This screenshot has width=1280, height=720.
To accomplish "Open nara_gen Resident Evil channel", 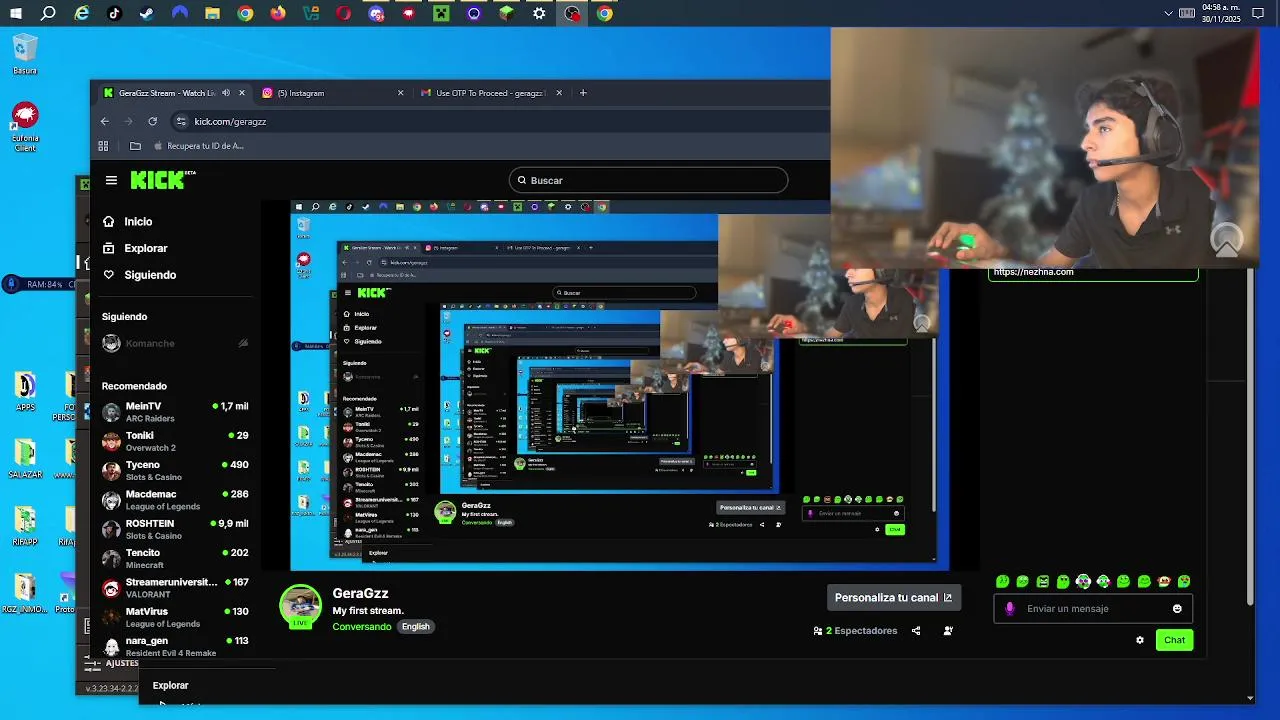I will [x=175, y=646].
